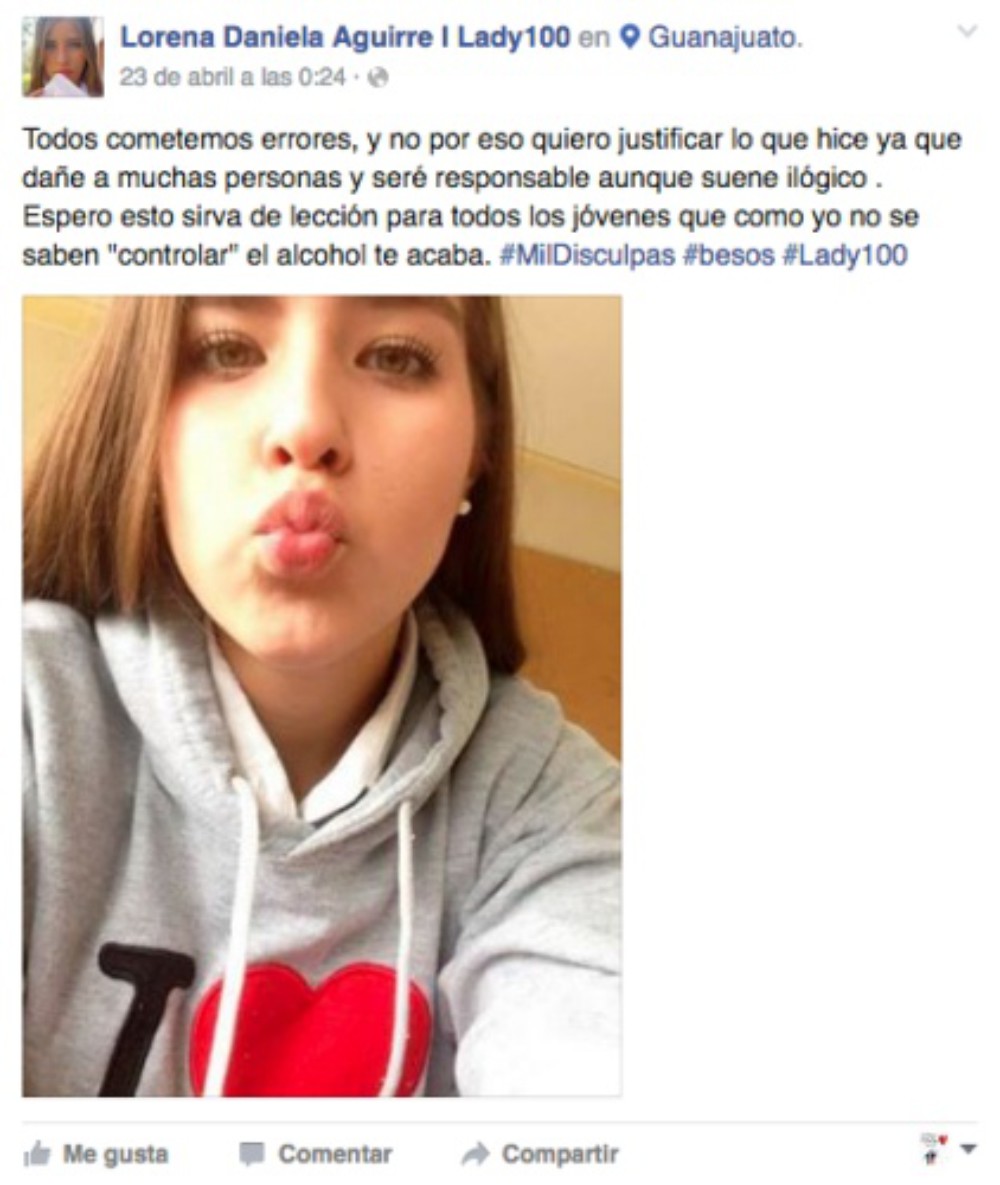Follow the #MilDisculpas hashtag
1000x1185 pixels.
[587, 255]
